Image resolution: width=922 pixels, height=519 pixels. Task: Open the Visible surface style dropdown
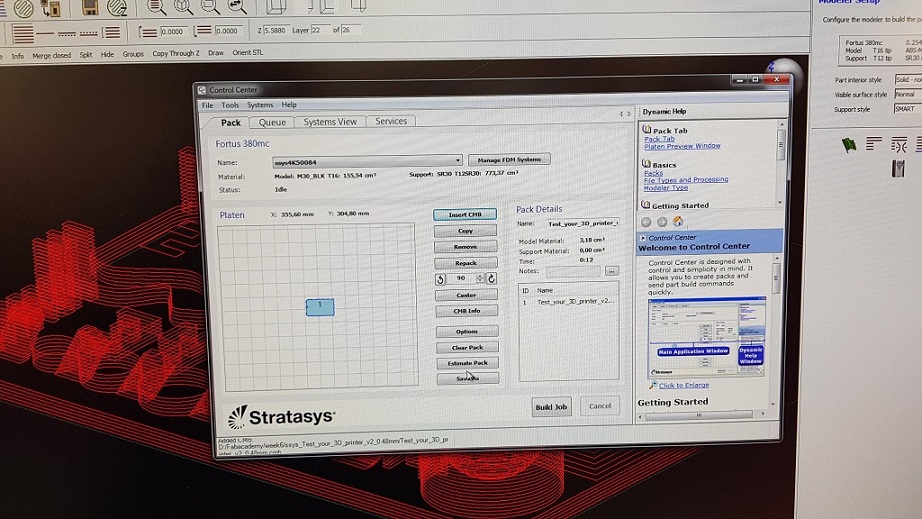(908, 94)
